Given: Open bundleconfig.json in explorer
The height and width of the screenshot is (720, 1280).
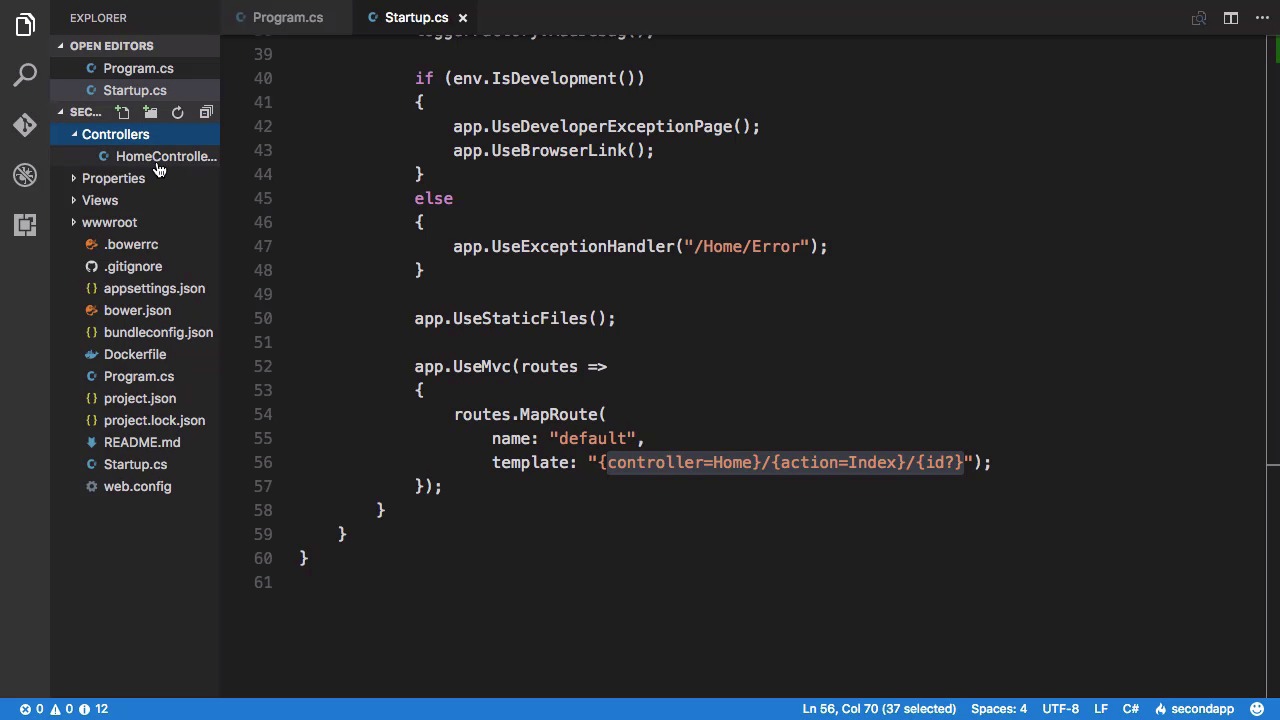Looking at the screenshot, I should point(134,332).
